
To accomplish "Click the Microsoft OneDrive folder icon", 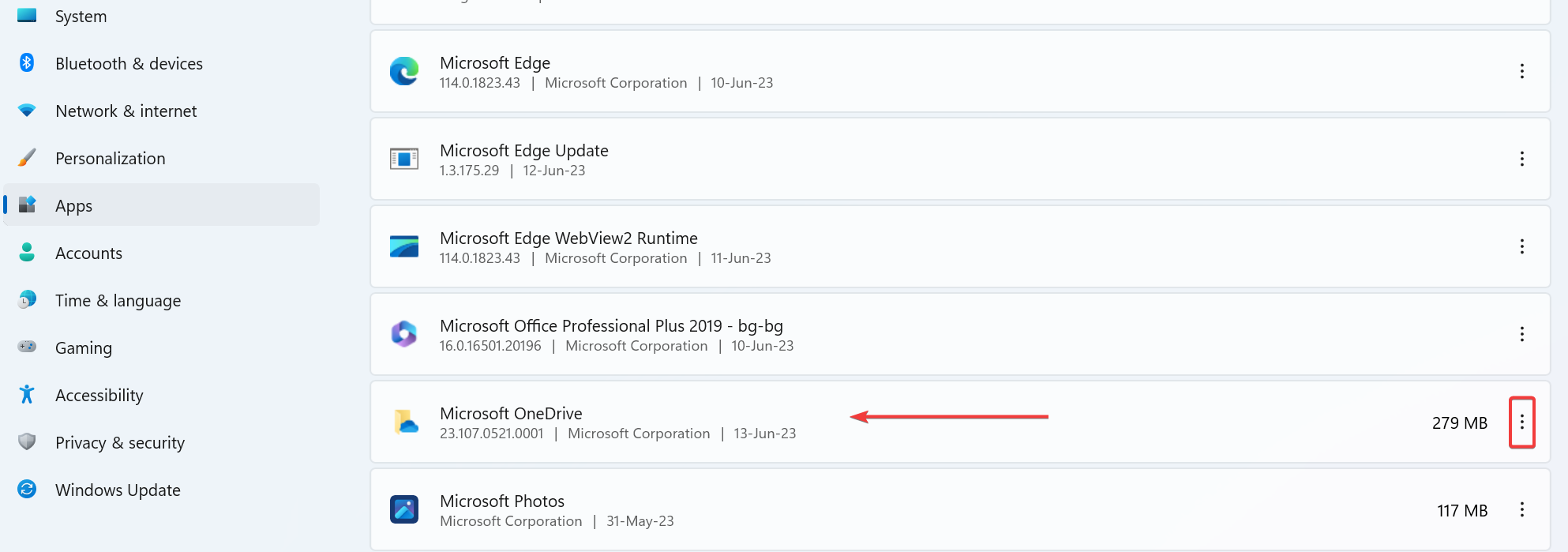I will point(406,422).
